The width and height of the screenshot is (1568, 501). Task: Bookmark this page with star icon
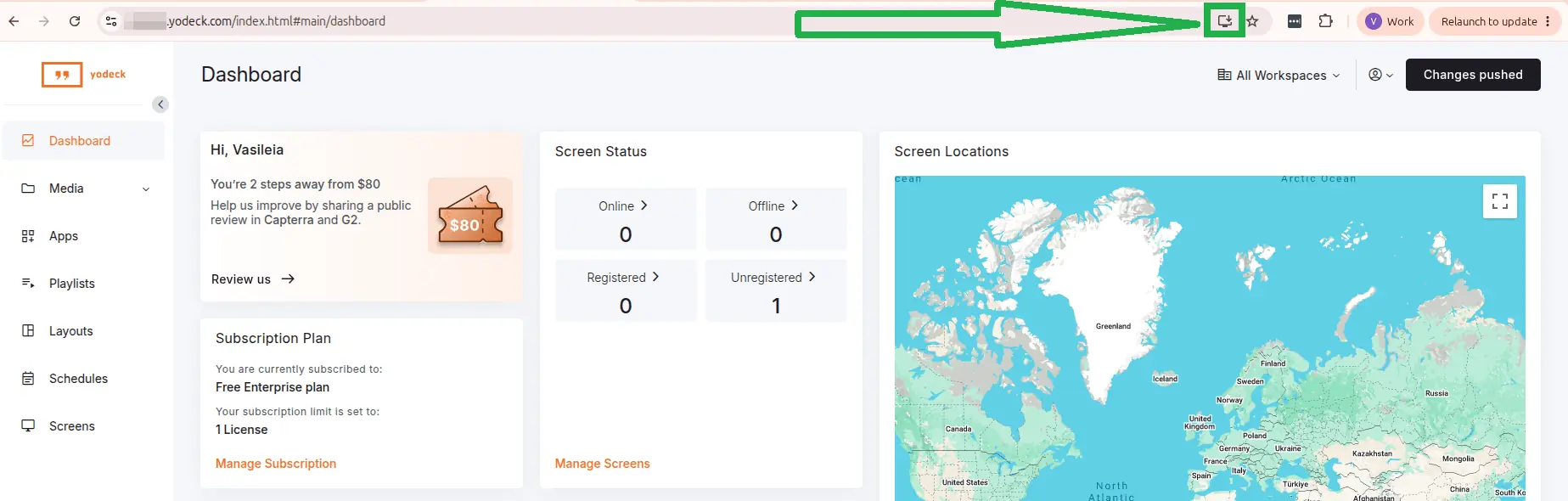[x=1252, y=21]
